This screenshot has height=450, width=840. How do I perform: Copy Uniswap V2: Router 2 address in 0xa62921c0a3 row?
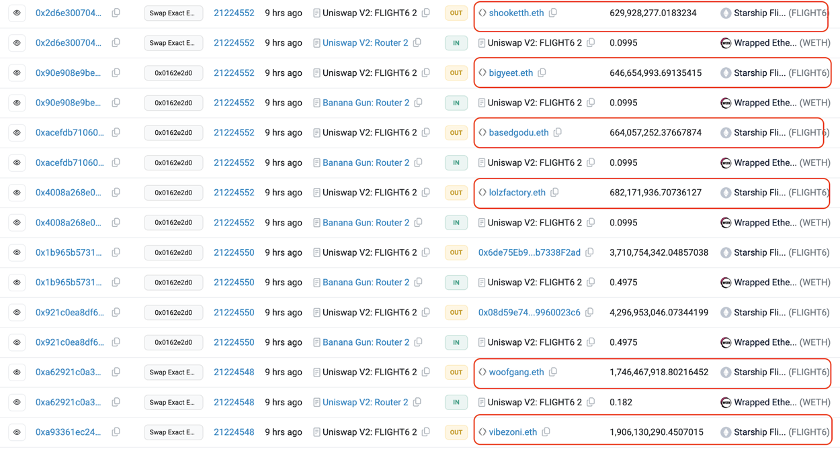417,402
